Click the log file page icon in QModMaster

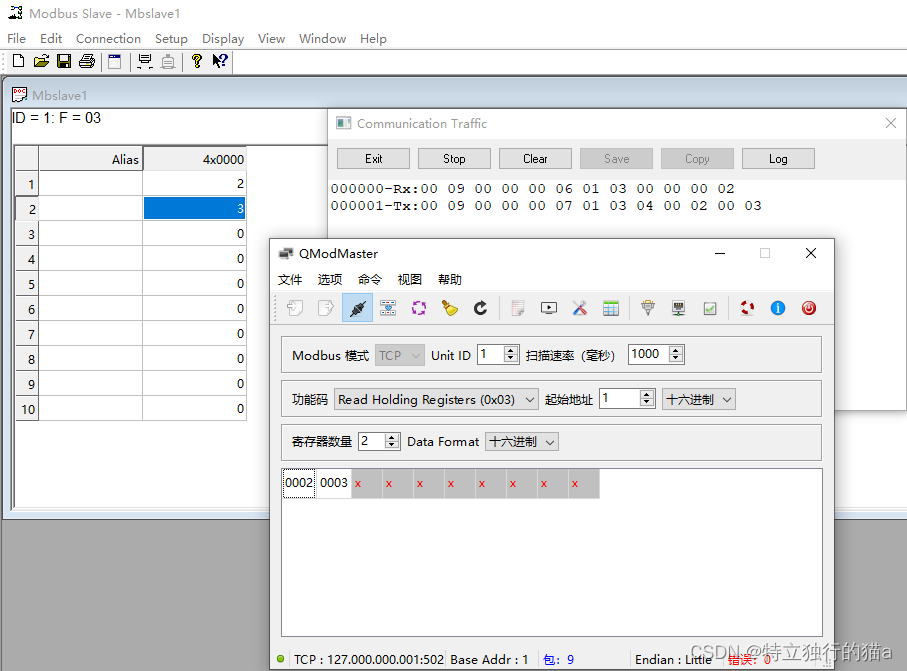(518, 308)
